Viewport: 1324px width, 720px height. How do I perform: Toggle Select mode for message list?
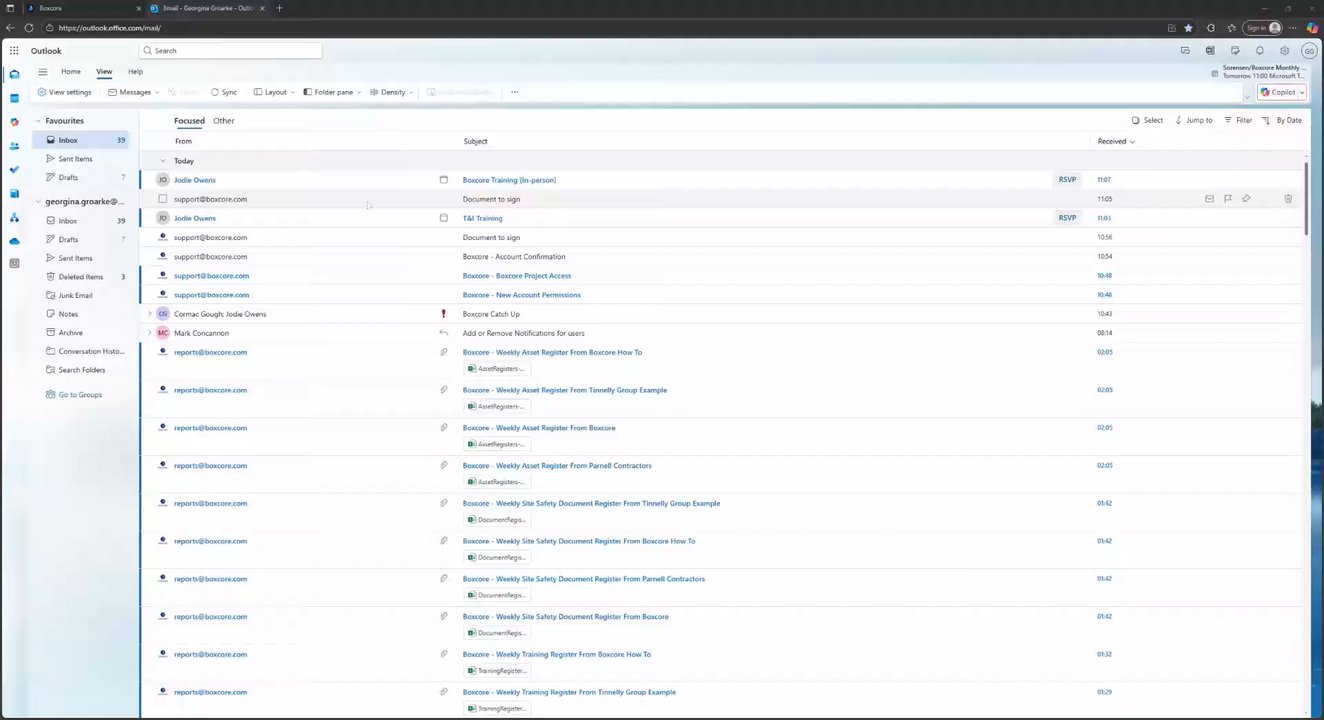pos(1147,120)
